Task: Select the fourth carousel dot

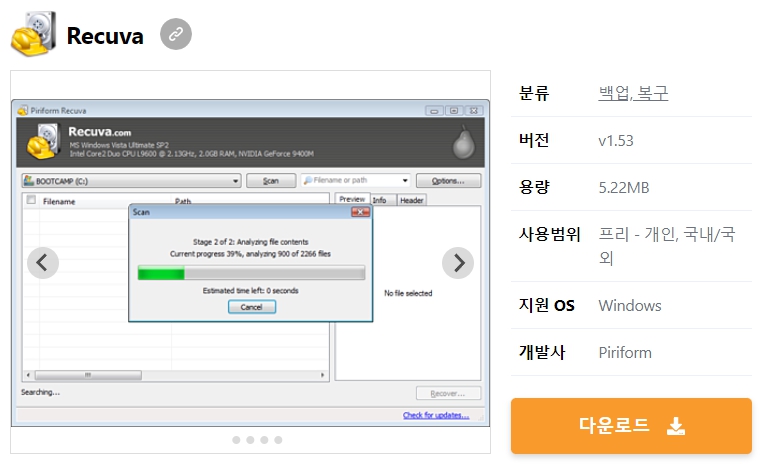Action: pyautogui.click(x=278, y=440)
